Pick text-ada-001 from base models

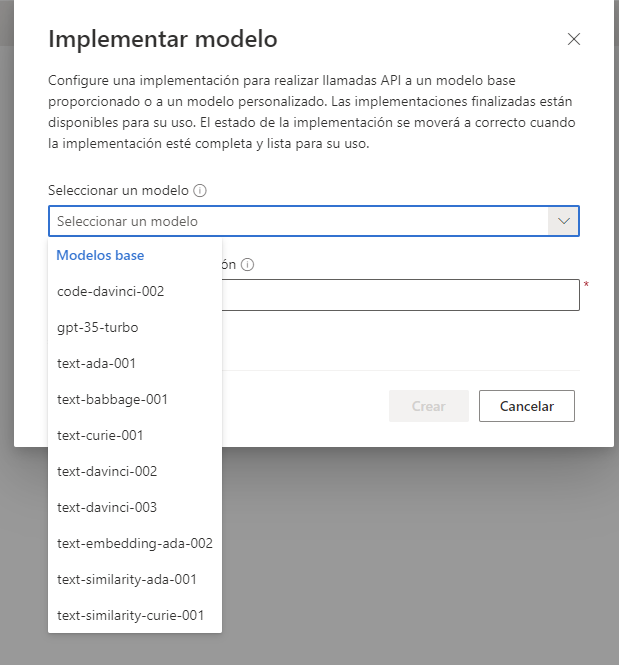(x=135, y=363)
